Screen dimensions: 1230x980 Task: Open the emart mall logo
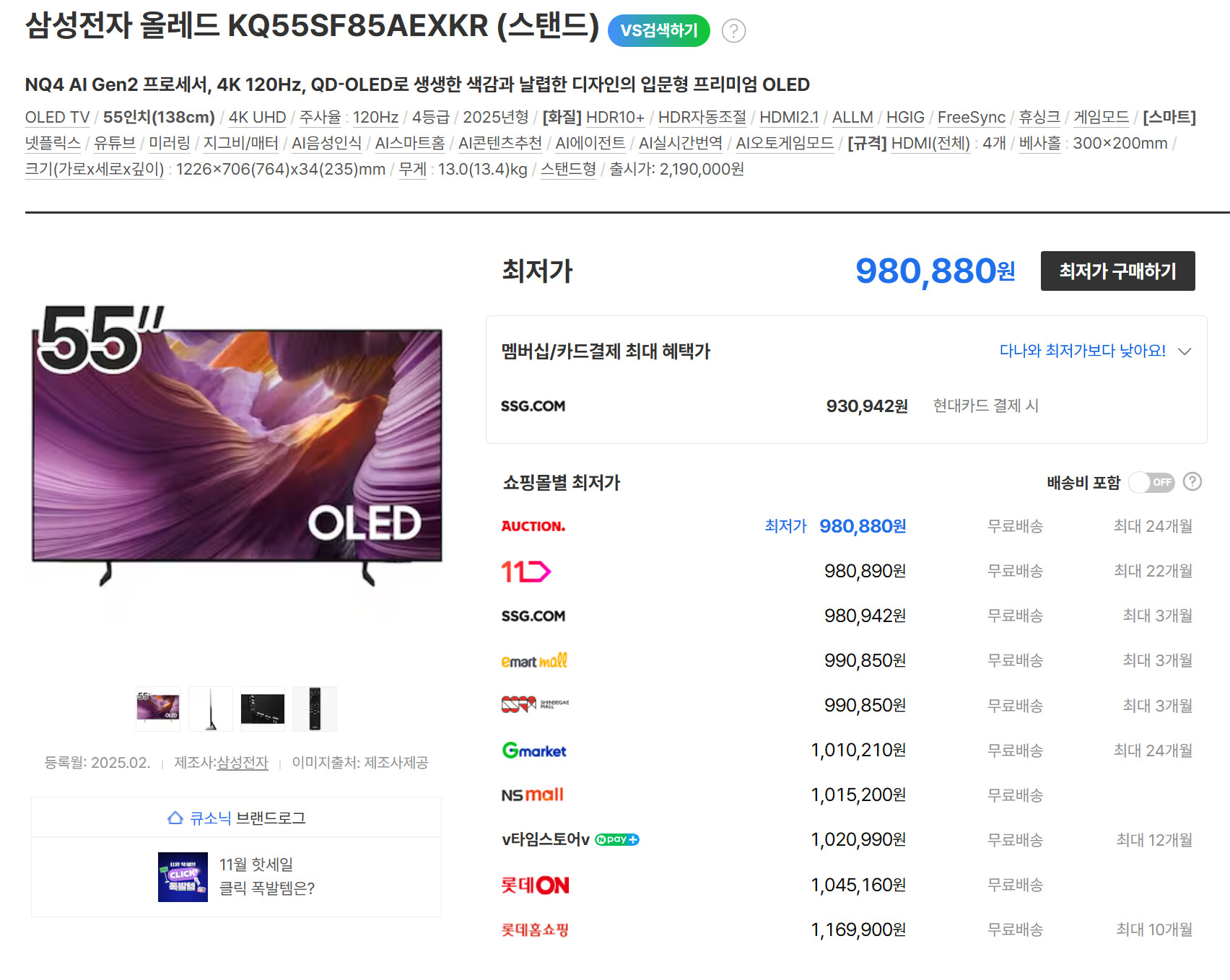pyautogui.click(x=534, y=660)
